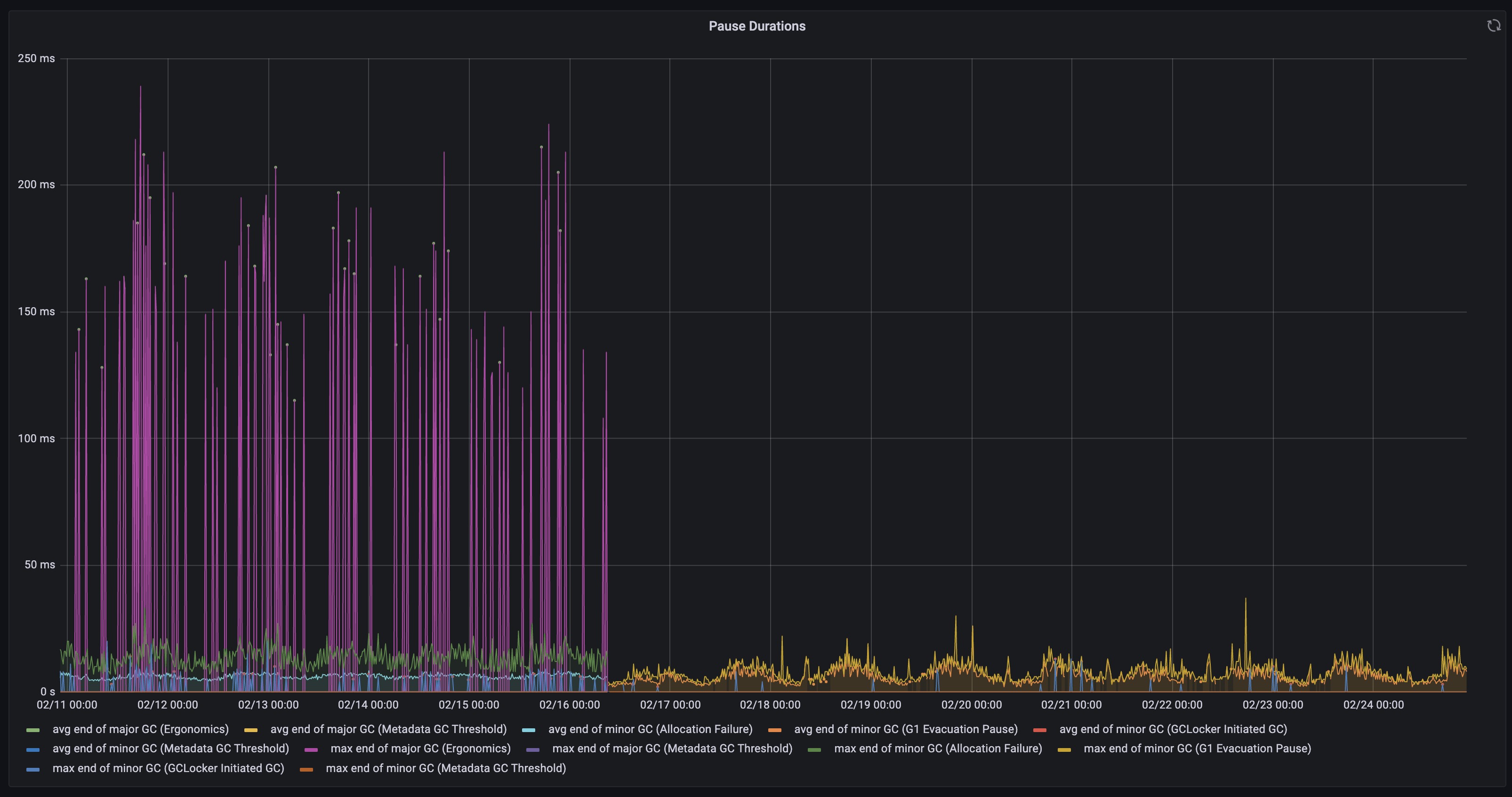Open the Pause Durations panel title menu
The width and height of the screenshot is (1512, 797).
click(756, 26)
